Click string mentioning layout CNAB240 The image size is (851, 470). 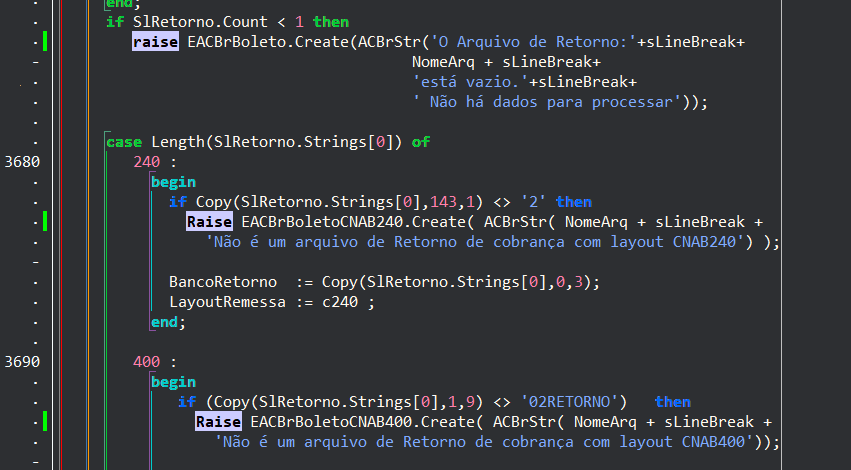pos(475,242)
